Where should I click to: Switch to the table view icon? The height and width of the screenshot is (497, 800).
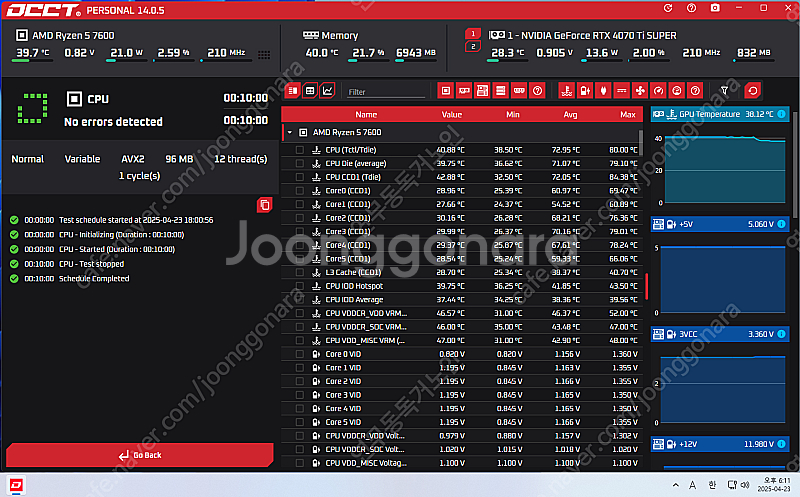coord(310,91)
